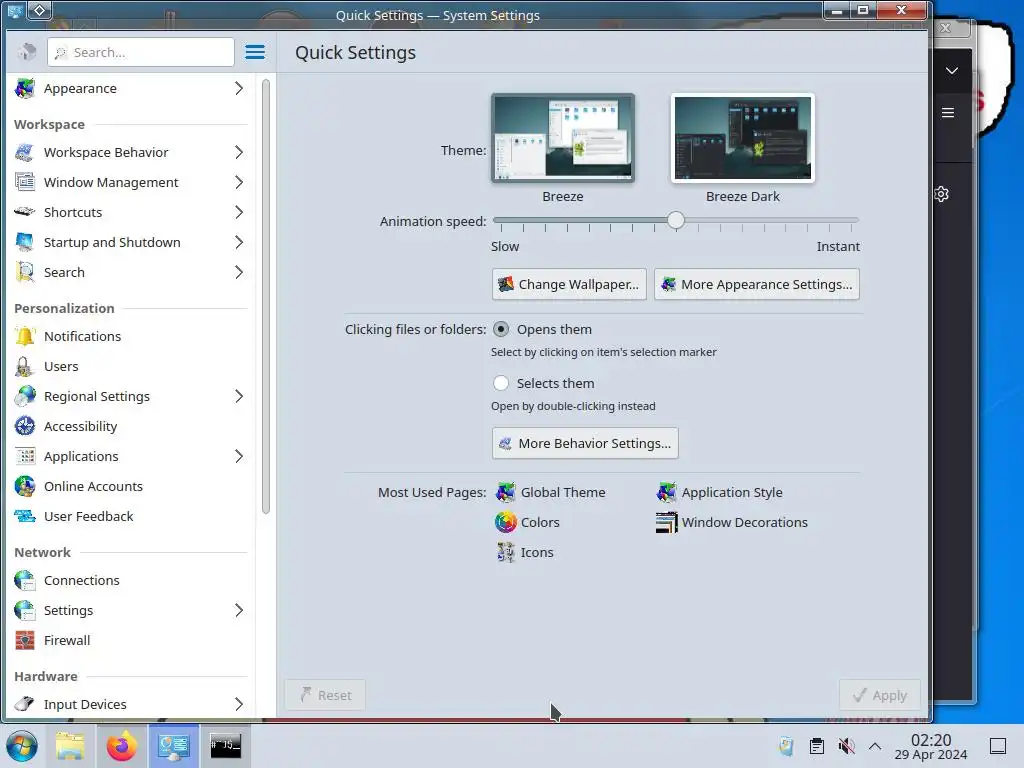Click the Connections network icon
The height and width of the screenshot is (768, 1024).
[x=25, y=581]
